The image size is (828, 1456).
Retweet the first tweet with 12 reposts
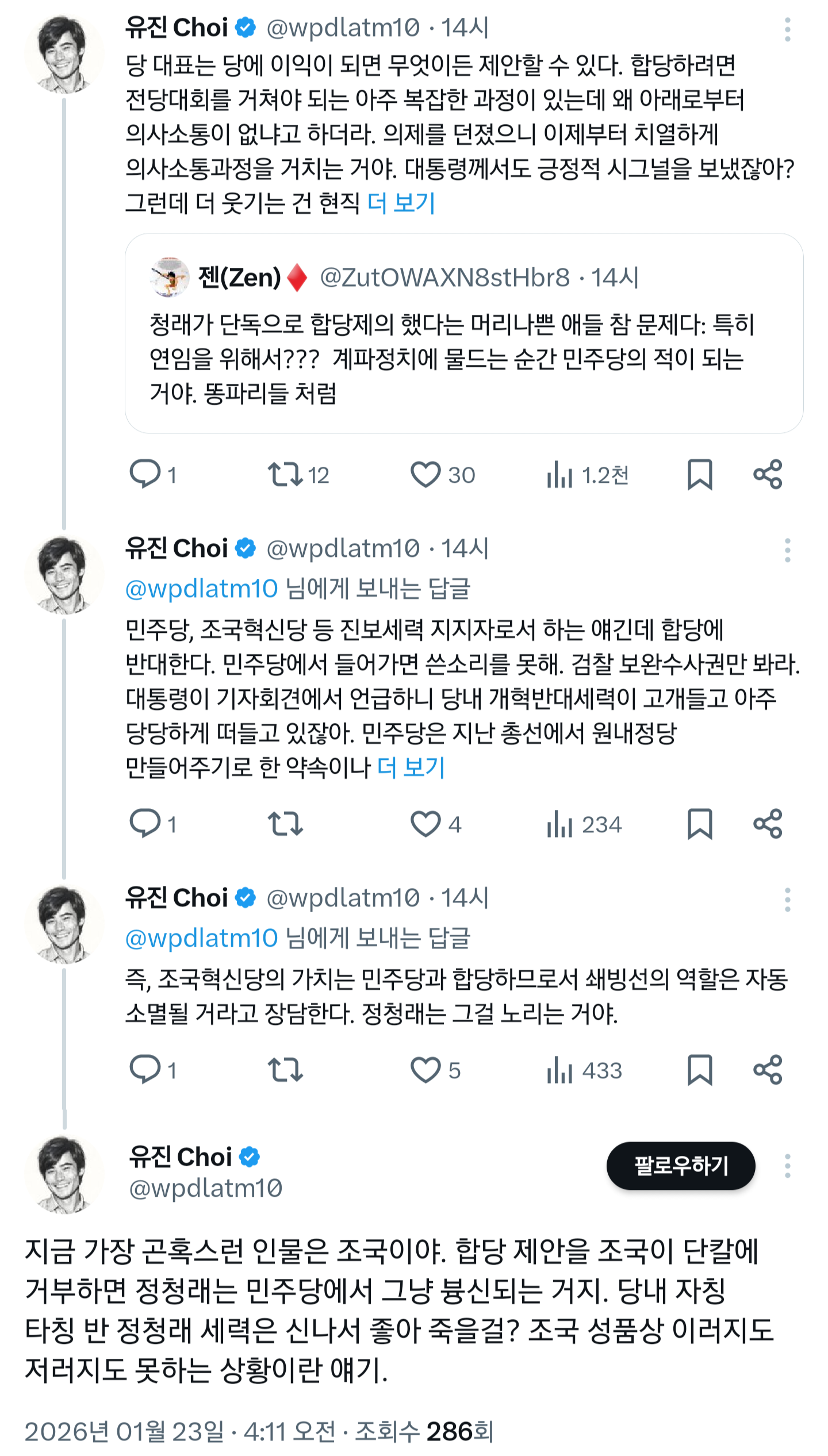285,475
